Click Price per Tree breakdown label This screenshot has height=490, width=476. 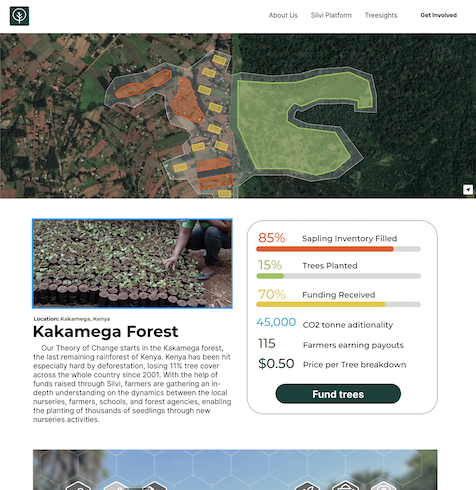tap(354, 365)
